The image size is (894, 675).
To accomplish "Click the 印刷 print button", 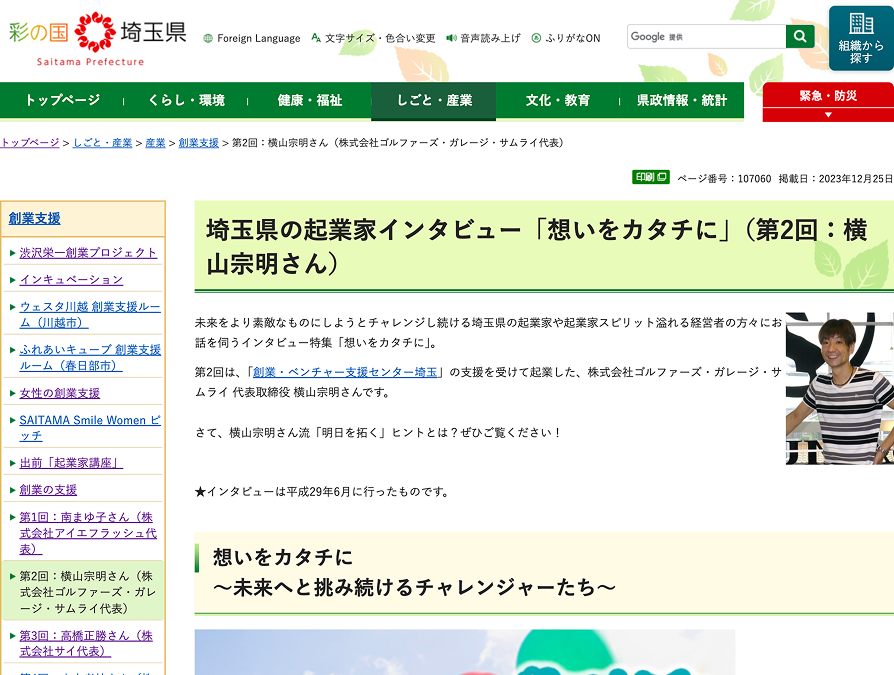I will (651, 177).
